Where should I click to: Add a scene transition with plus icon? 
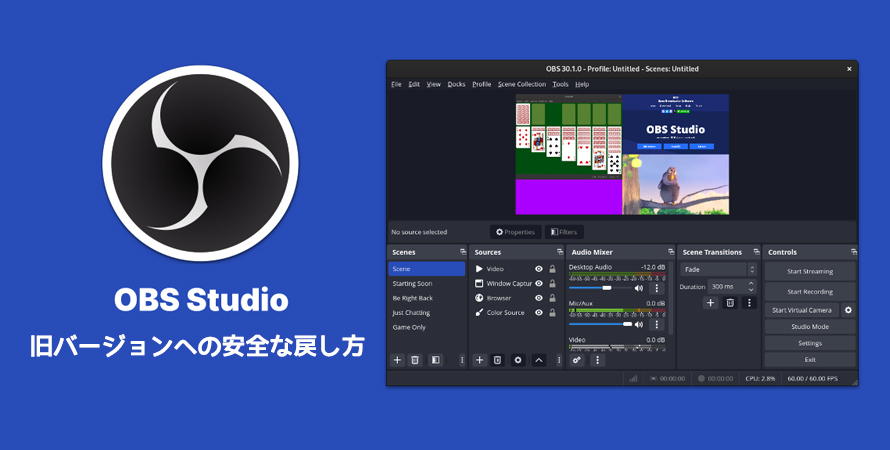[710, 302]
